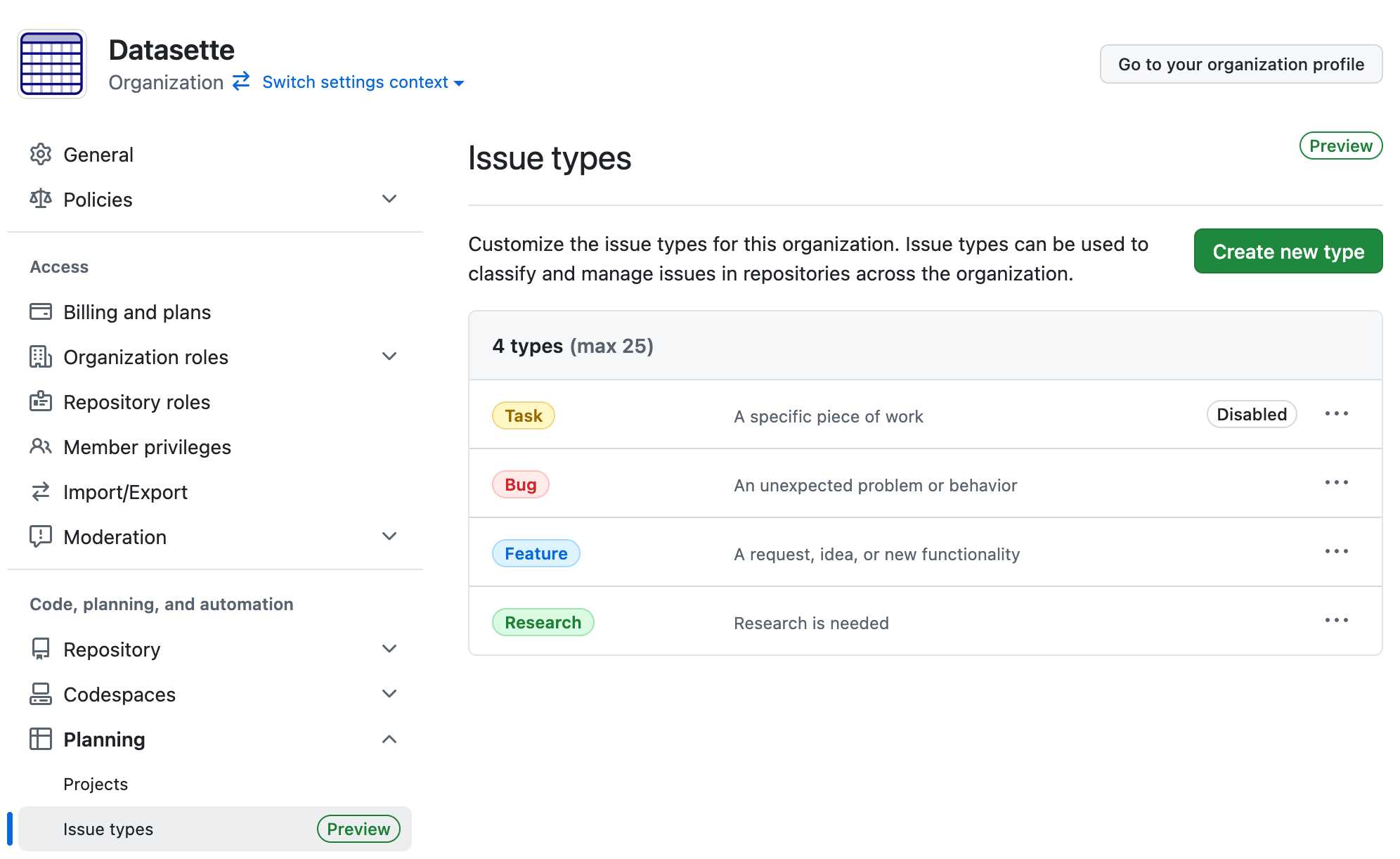The width and height of the screenshot is (1400, 859).
Task: Open the Research row three-dot menu
Action: pos(1337,620)
